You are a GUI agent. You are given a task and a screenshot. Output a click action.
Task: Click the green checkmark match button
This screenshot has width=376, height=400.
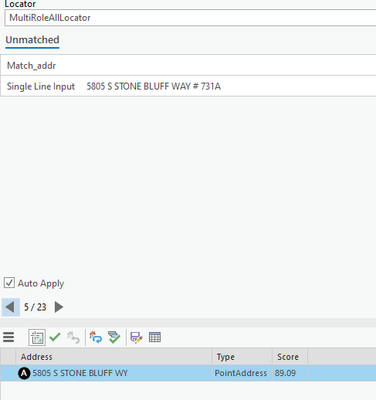click(x=55, y=337)
